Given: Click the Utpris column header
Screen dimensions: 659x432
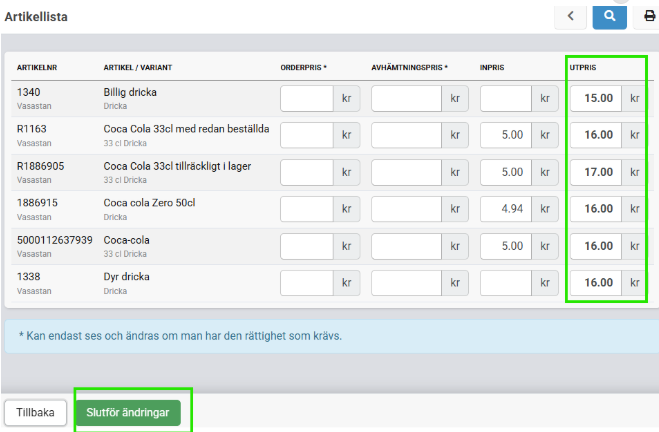Looking at the screenshot, I should [585, 68].
